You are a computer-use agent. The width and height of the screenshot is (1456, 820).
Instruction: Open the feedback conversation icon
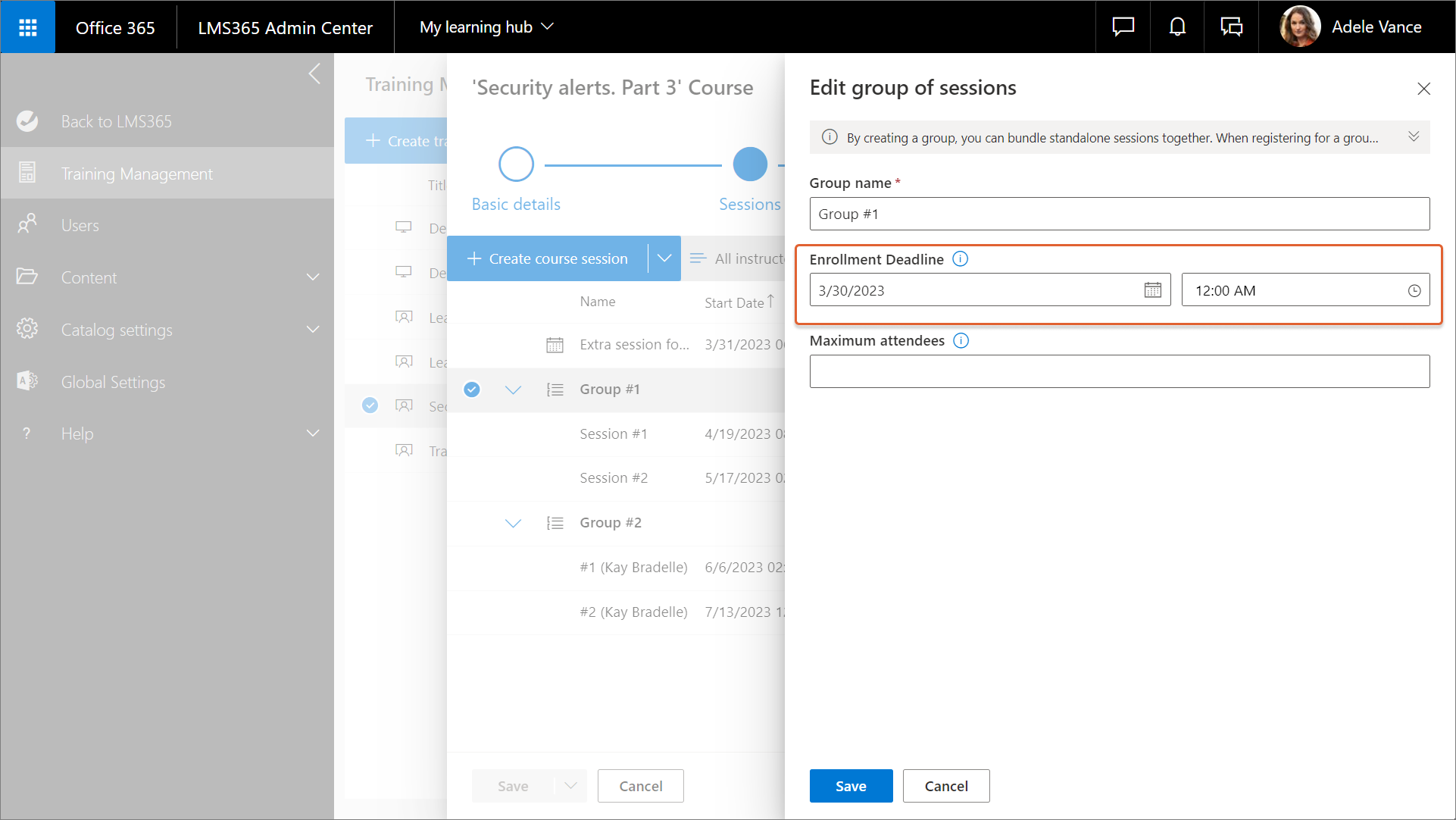(1231, 27)
